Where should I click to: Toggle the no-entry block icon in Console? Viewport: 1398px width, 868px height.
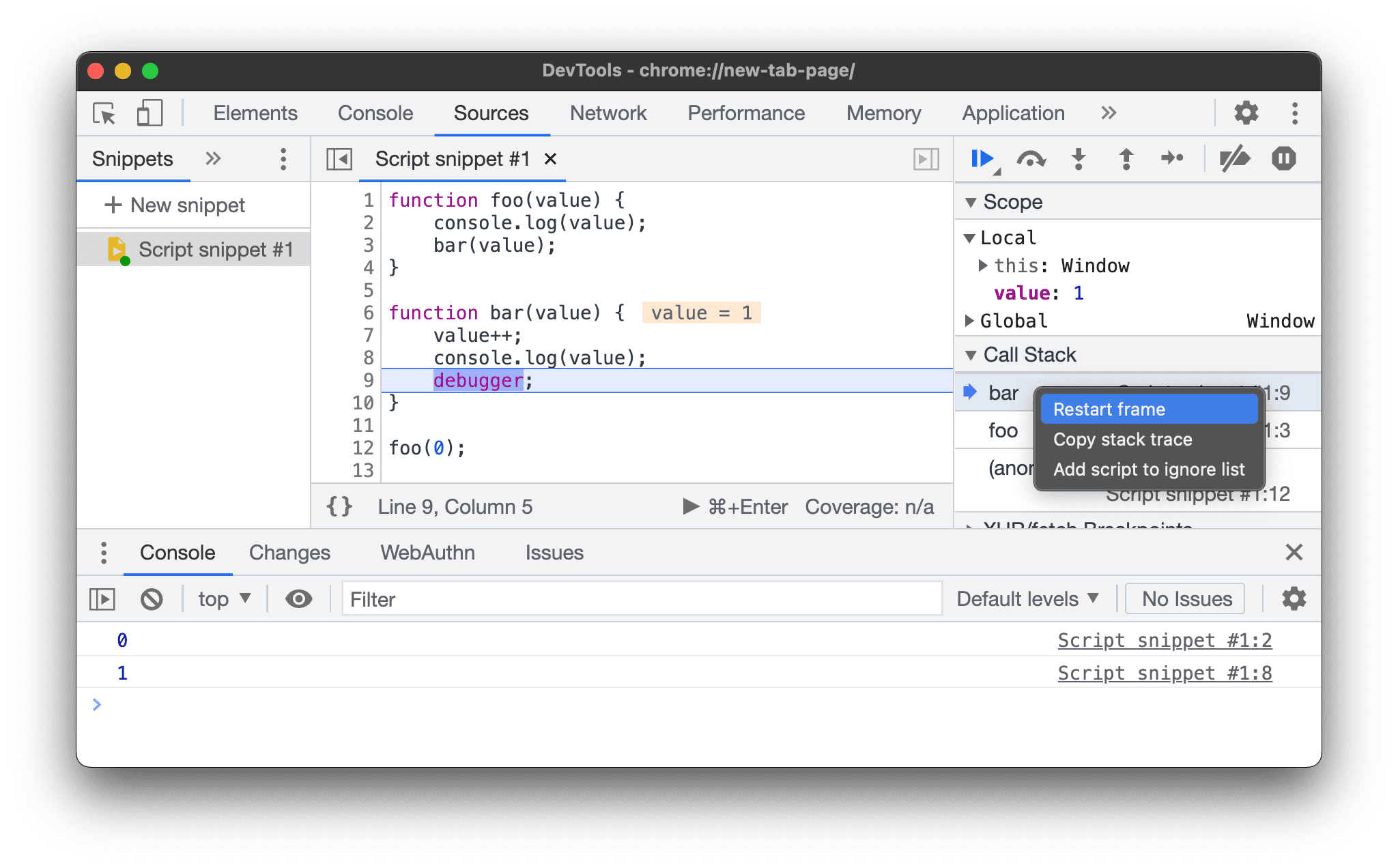click(x=152, y=598)
